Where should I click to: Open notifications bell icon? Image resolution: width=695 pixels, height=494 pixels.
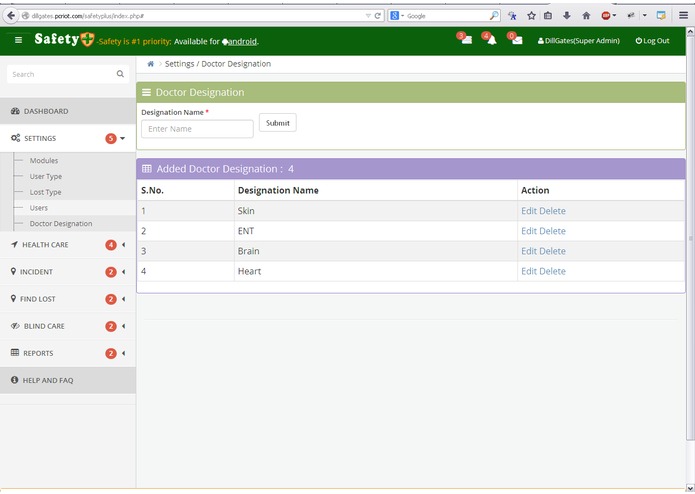click(x=490, y=39)
